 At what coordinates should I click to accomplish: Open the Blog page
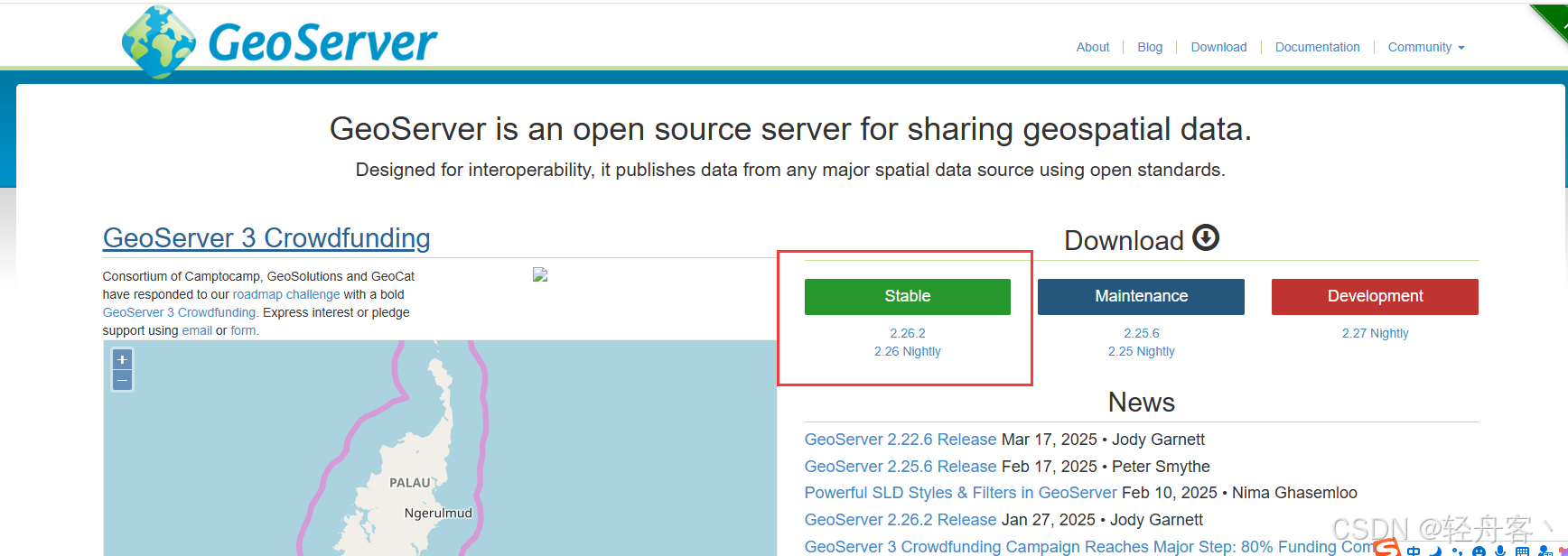(1150, 47)
